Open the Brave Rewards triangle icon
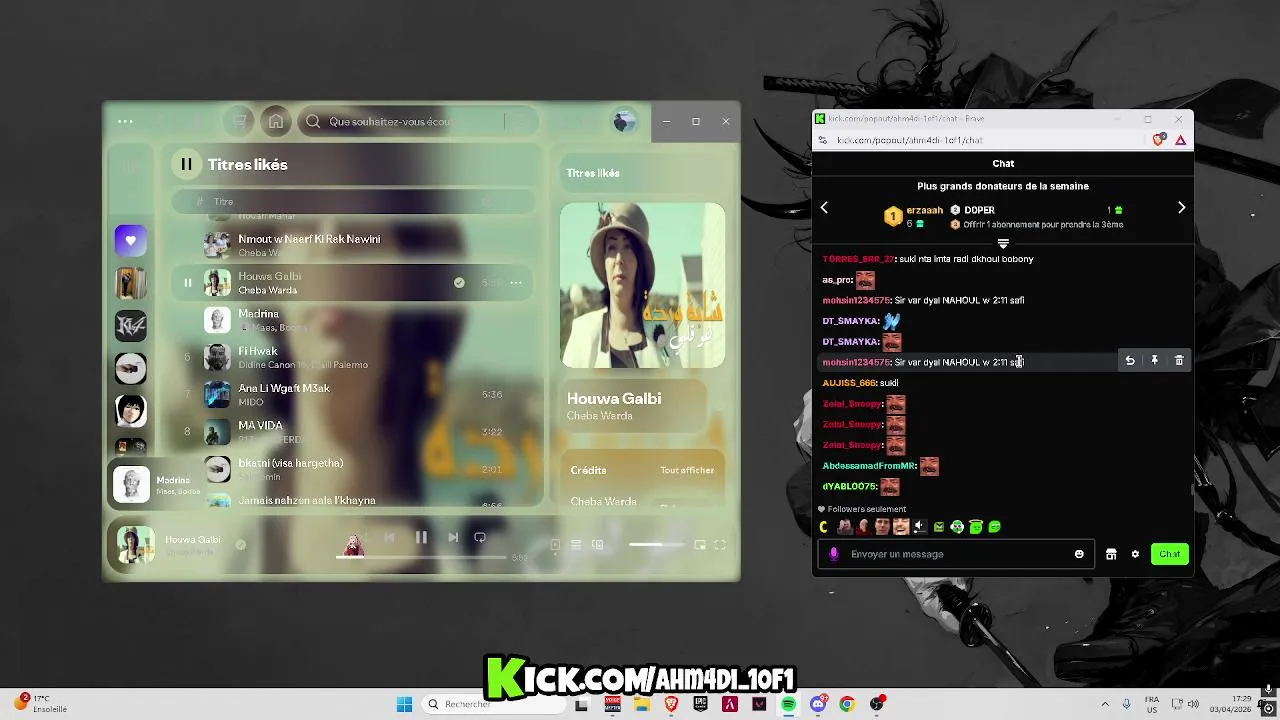The width and height of the screenshot is (1280, 720). (1181, 140)
